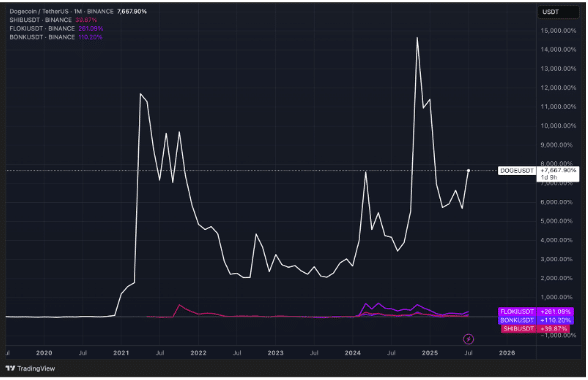Click the 2021 time axis label
Image resolution: width=588 pixels, height=380 pixels.
coord(121,353)
